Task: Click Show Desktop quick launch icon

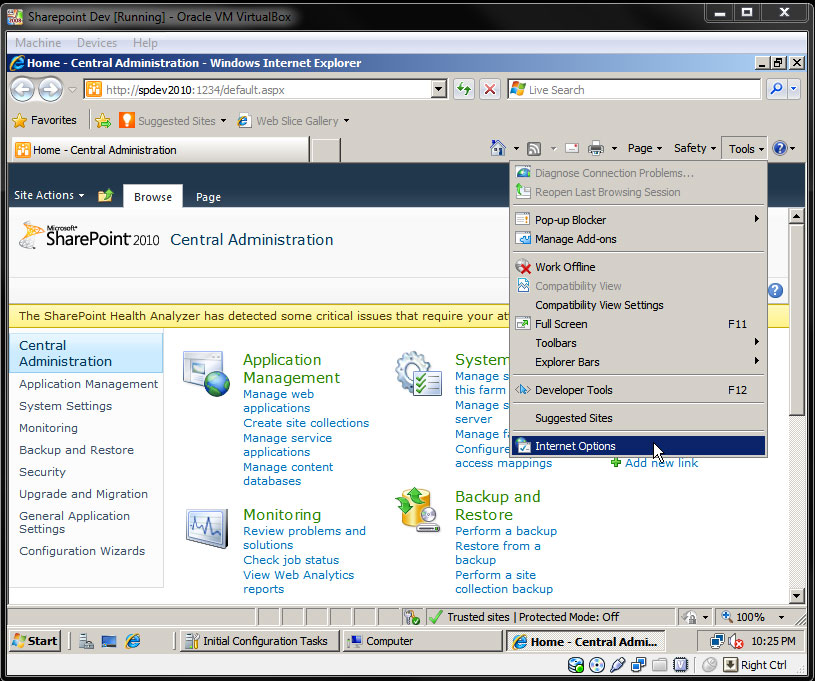Action: pos(109,641)
